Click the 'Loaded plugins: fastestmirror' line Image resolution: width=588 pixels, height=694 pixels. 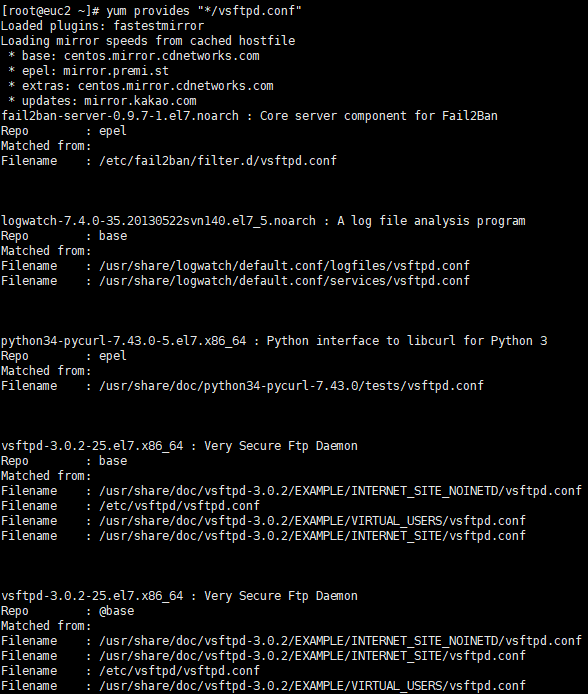102,26
